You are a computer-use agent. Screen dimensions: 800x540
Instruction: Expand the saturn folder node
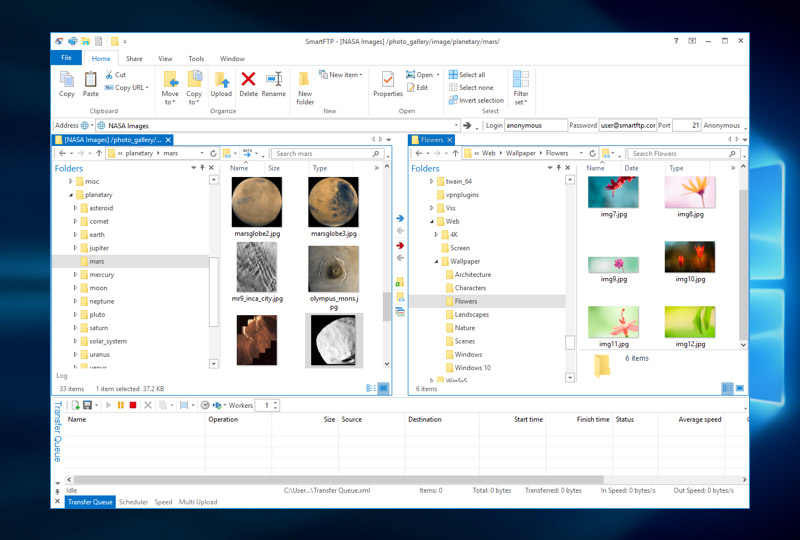point(75,328)
